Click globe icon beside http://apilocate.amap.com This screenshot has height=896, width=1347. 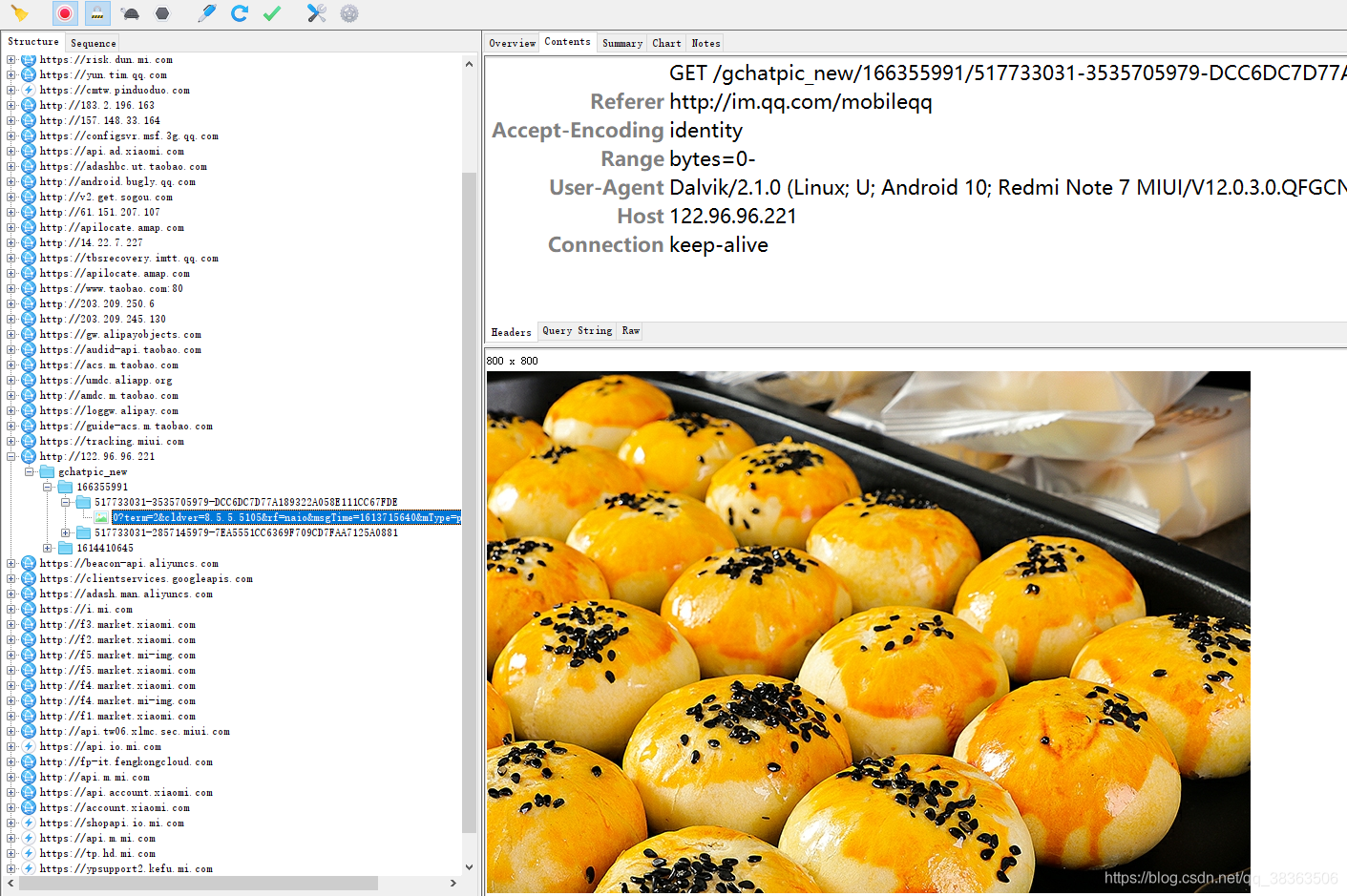(x=29, y=228)
